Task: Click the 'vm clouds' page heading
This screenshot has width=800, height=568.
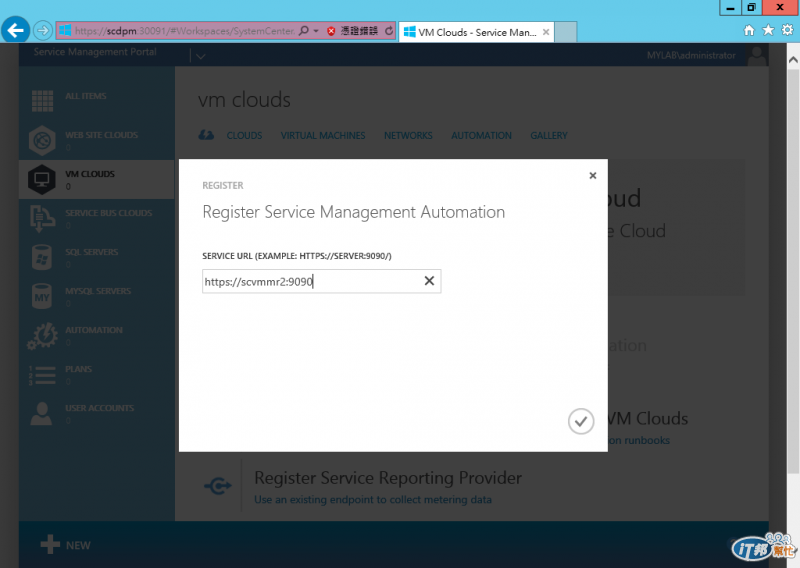Action: coord(244,100)
